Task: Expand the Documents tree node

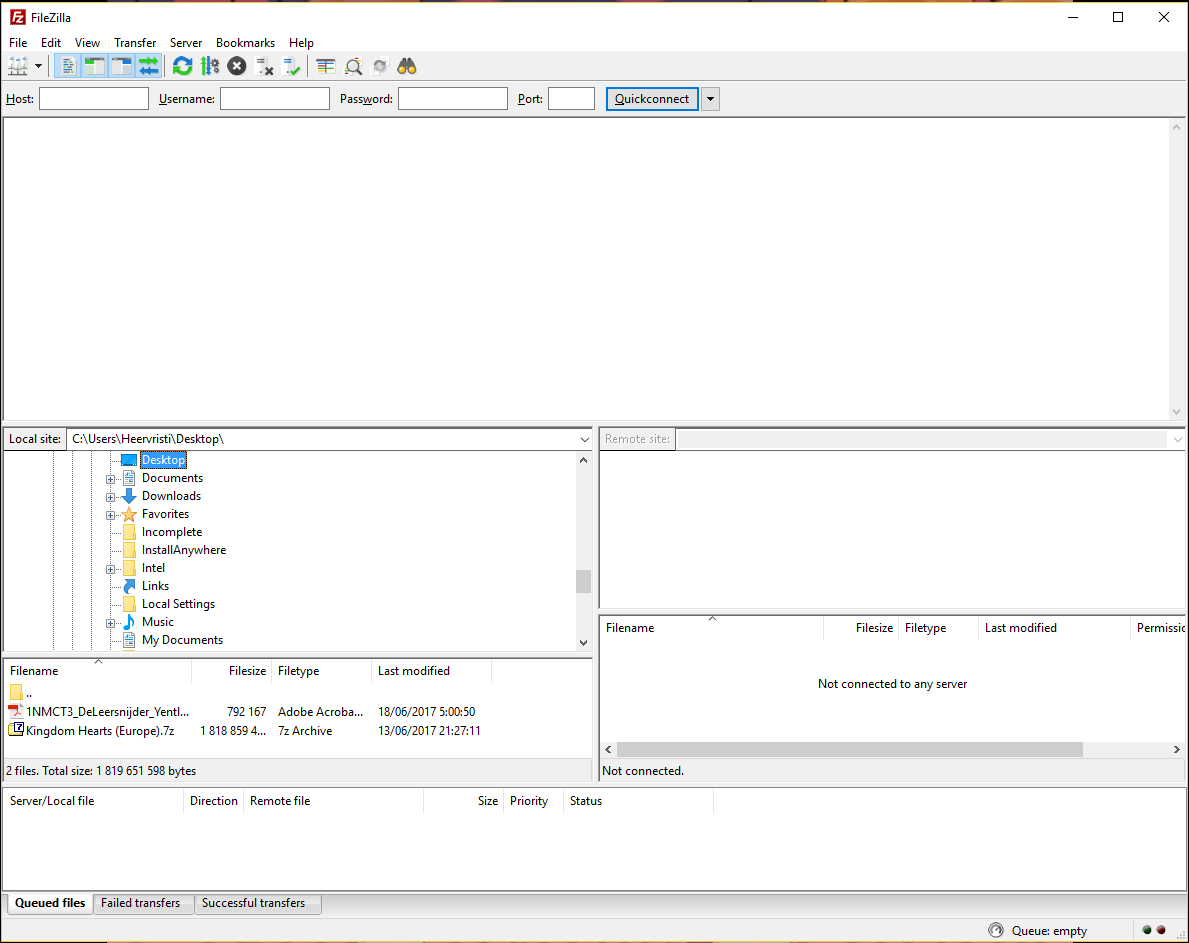Action: pyautogui.click(x=111, y=479)
